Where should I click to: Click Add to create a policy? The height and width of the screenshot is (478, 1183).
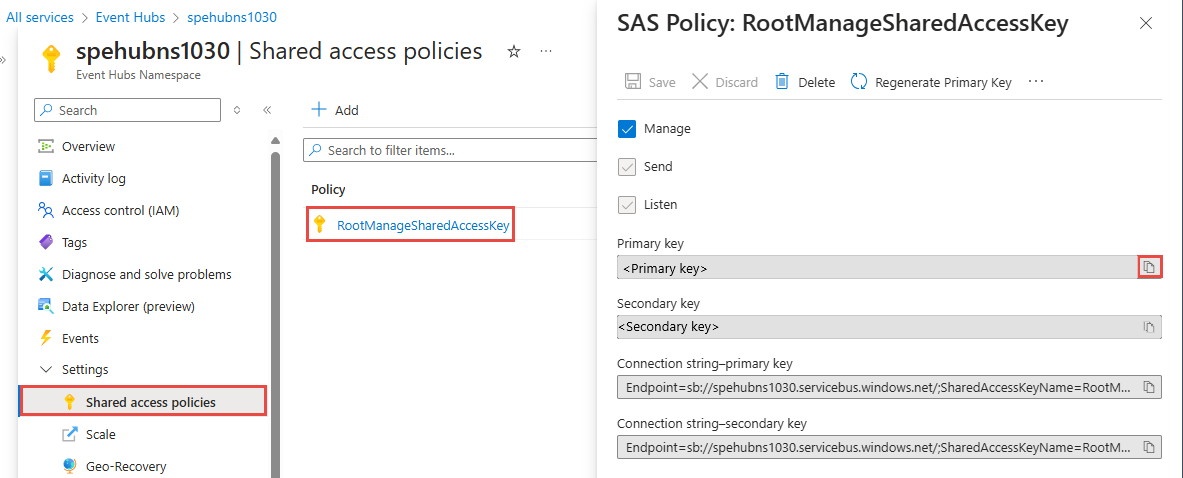tap(335, 110)
